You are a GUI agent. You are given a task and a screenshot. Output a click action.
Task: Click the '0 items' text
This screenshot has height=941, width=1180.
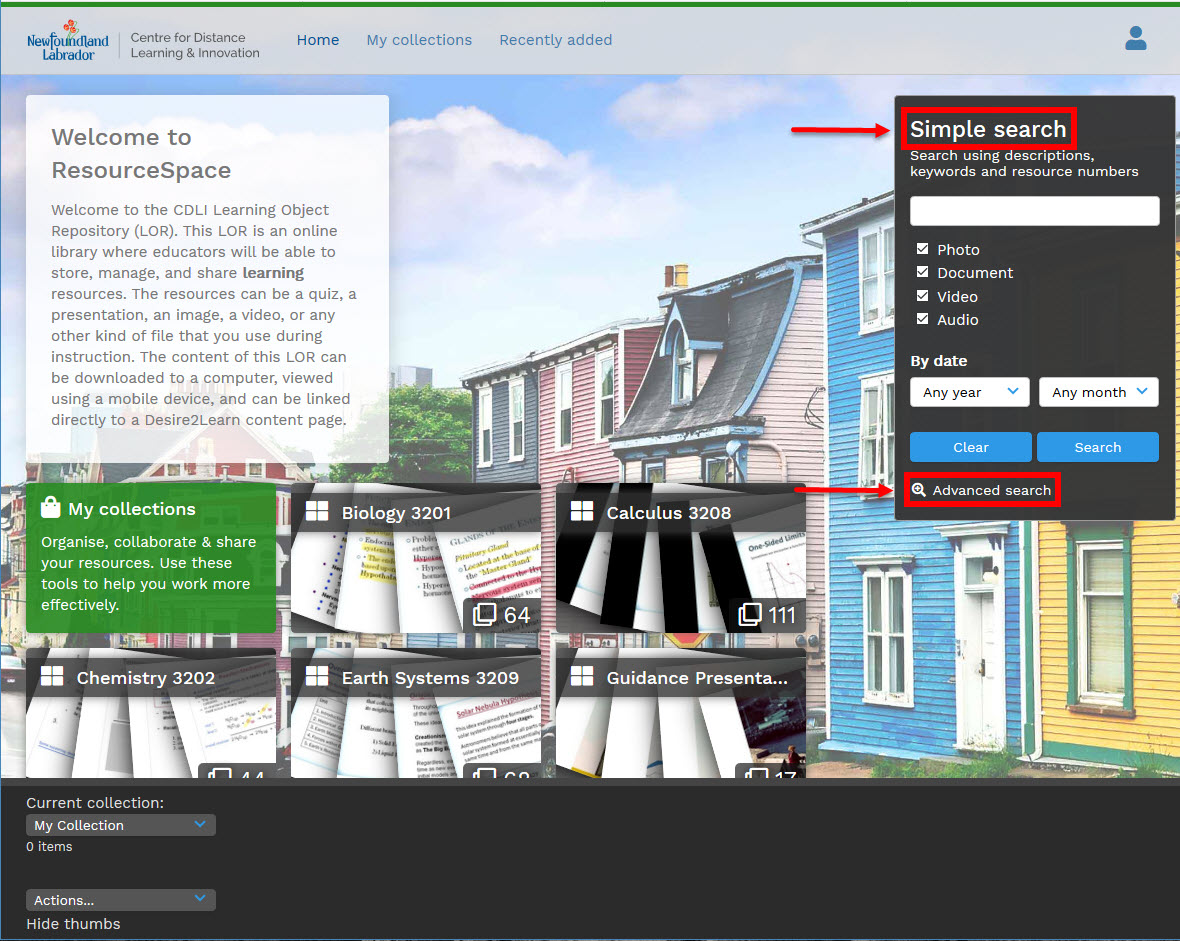tap(49, 846)
